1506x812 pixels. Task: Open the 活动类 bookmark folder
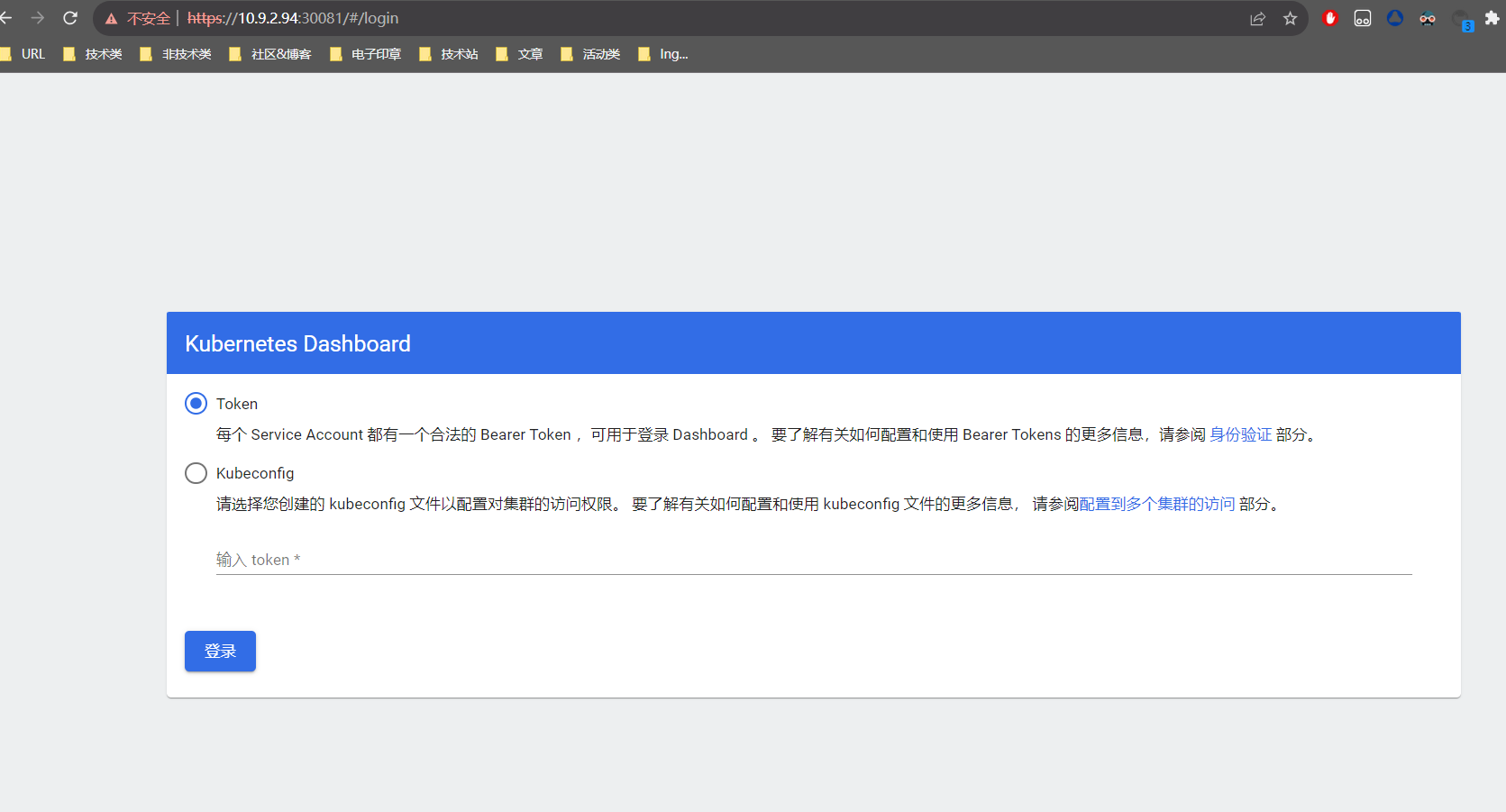pyautogui.click(x=590, y=54)
